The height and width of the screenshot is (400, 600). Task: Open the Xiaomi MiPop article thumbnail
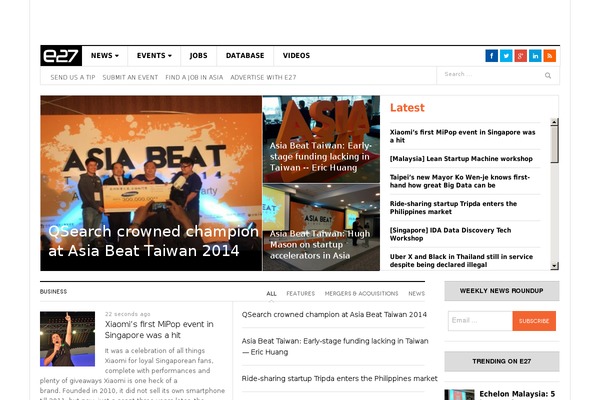click(67, 339)
